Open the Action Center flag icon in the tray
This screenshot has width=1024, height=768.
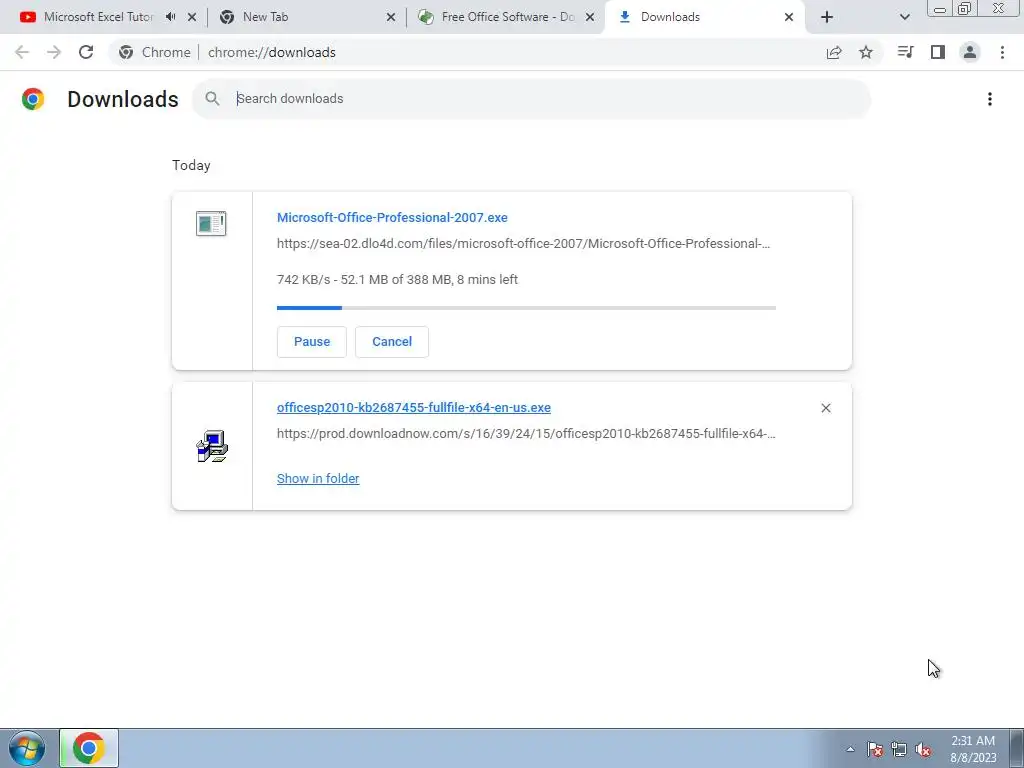coord(874,749)
